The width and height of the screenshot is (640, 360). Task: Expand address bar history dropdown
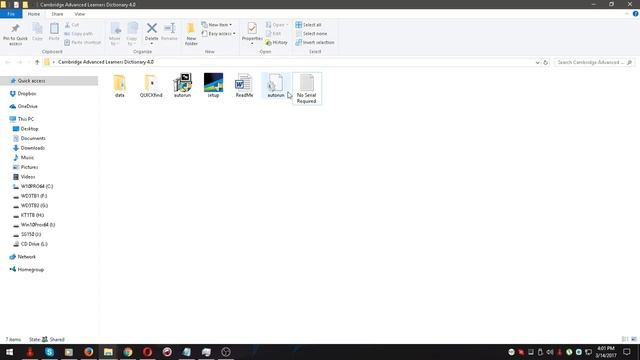(537, 62)
